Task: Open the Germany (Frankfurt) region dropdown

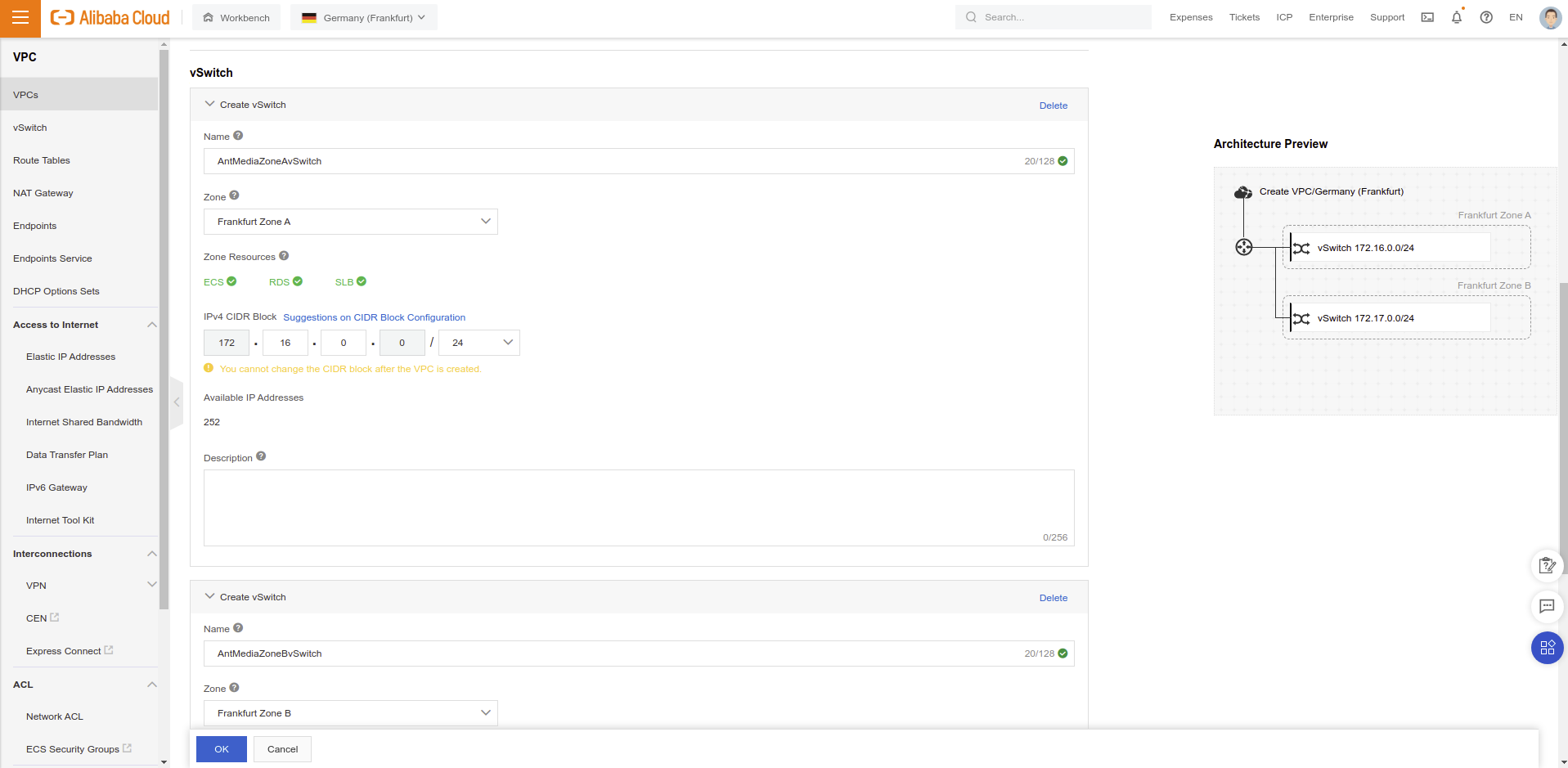Action: 364,17
